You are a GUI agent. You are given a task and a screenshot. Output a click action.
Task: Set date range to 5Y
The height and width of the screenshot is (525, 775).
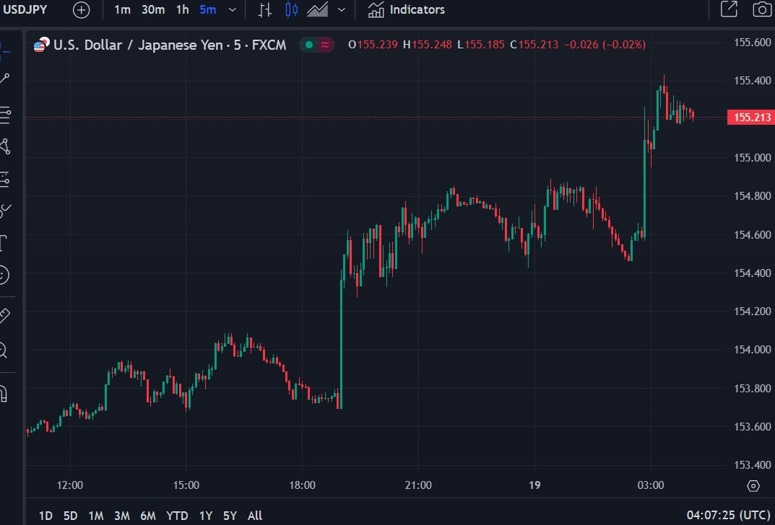(230, 516)
